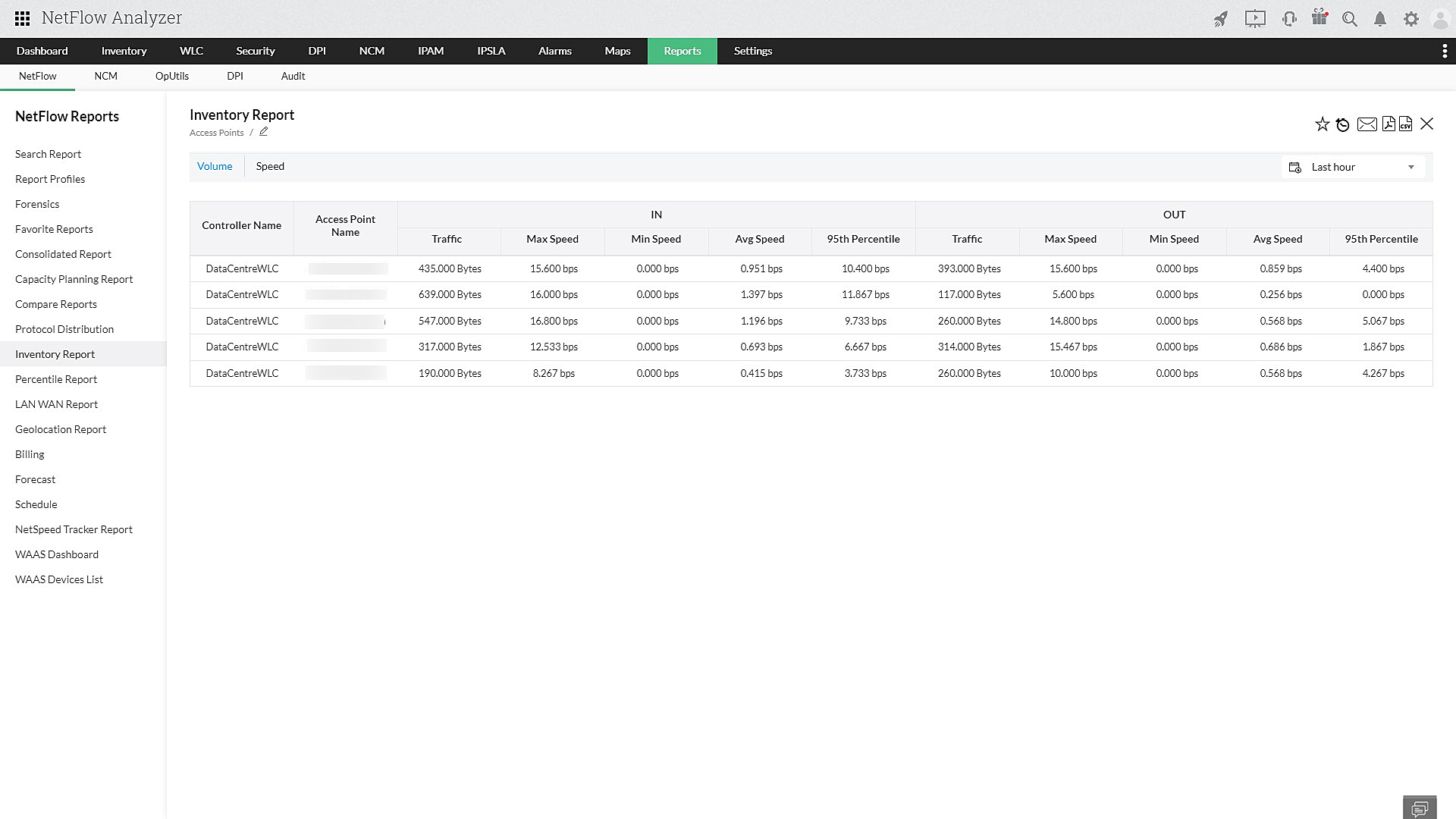Open Capacity Planning Report
Viewport: 1456px width, 819px height.
(x=74, y=279)
